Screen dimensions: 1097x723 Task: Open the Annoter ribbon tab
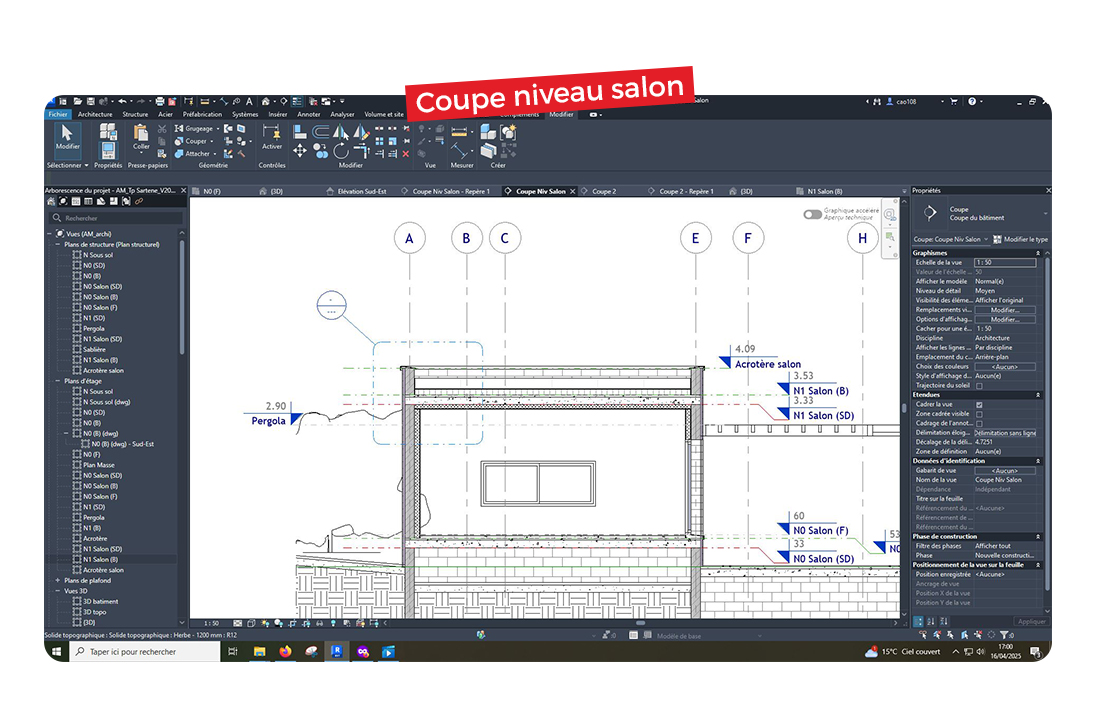[x=309, y=114]
